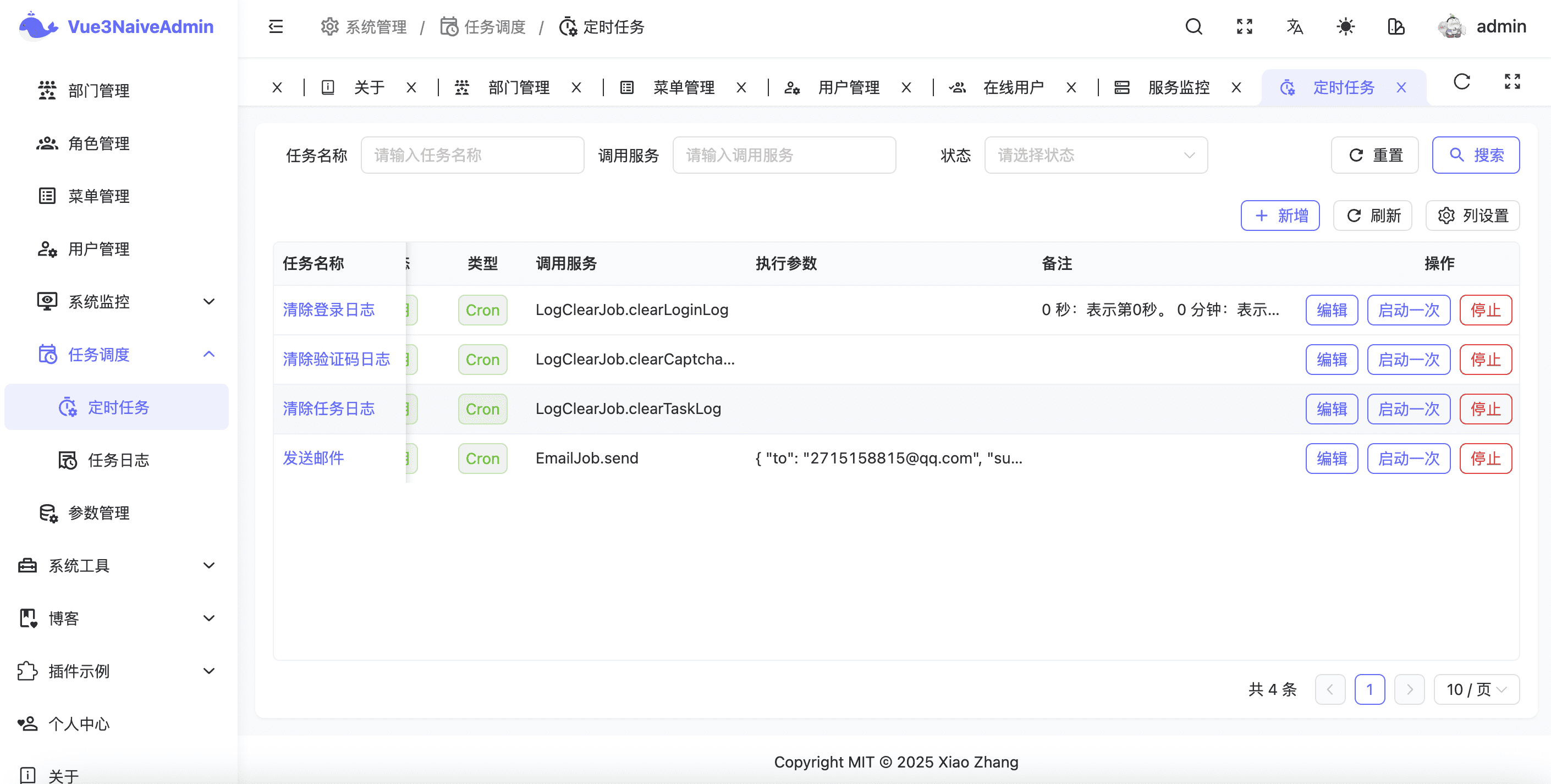Open 列设置 column settings

pyautogui.click(x=1473, y=216)
